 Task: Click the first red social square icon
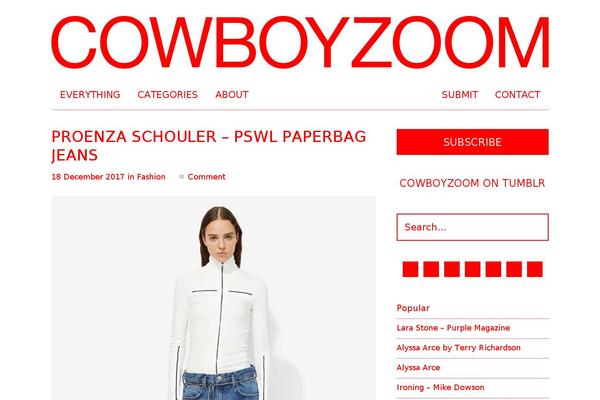[410, 269]
